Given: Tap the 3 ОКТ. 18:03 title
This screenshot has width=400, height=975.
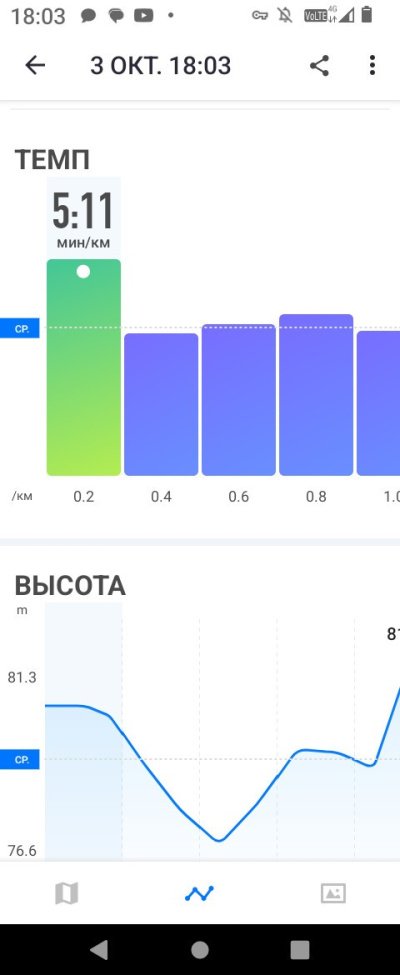Looking at the screenshot, I should point(160,65).
